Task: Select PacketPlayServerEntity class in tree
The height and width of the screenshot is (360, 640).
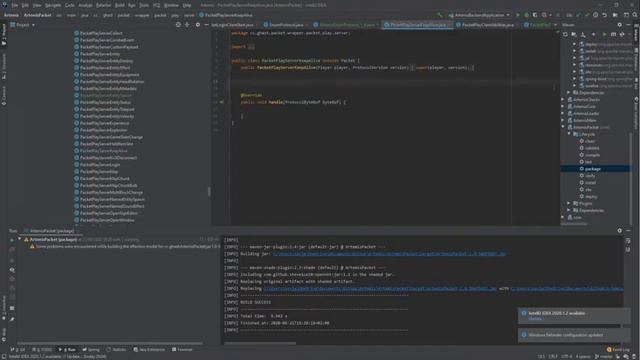Action: [x=97, y=54]
